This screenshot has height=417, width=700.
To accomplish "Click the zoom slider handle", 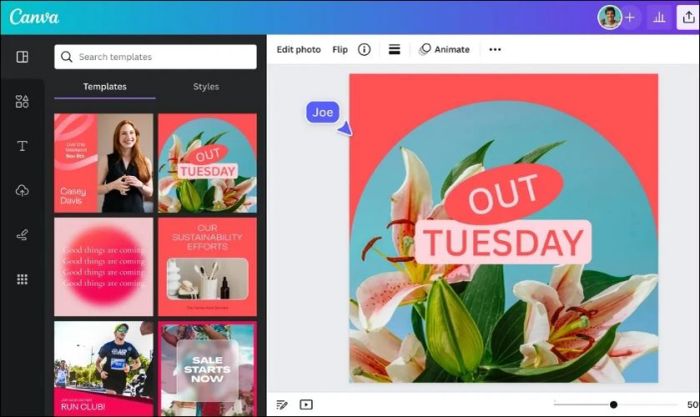I will [x=613, y=404].
